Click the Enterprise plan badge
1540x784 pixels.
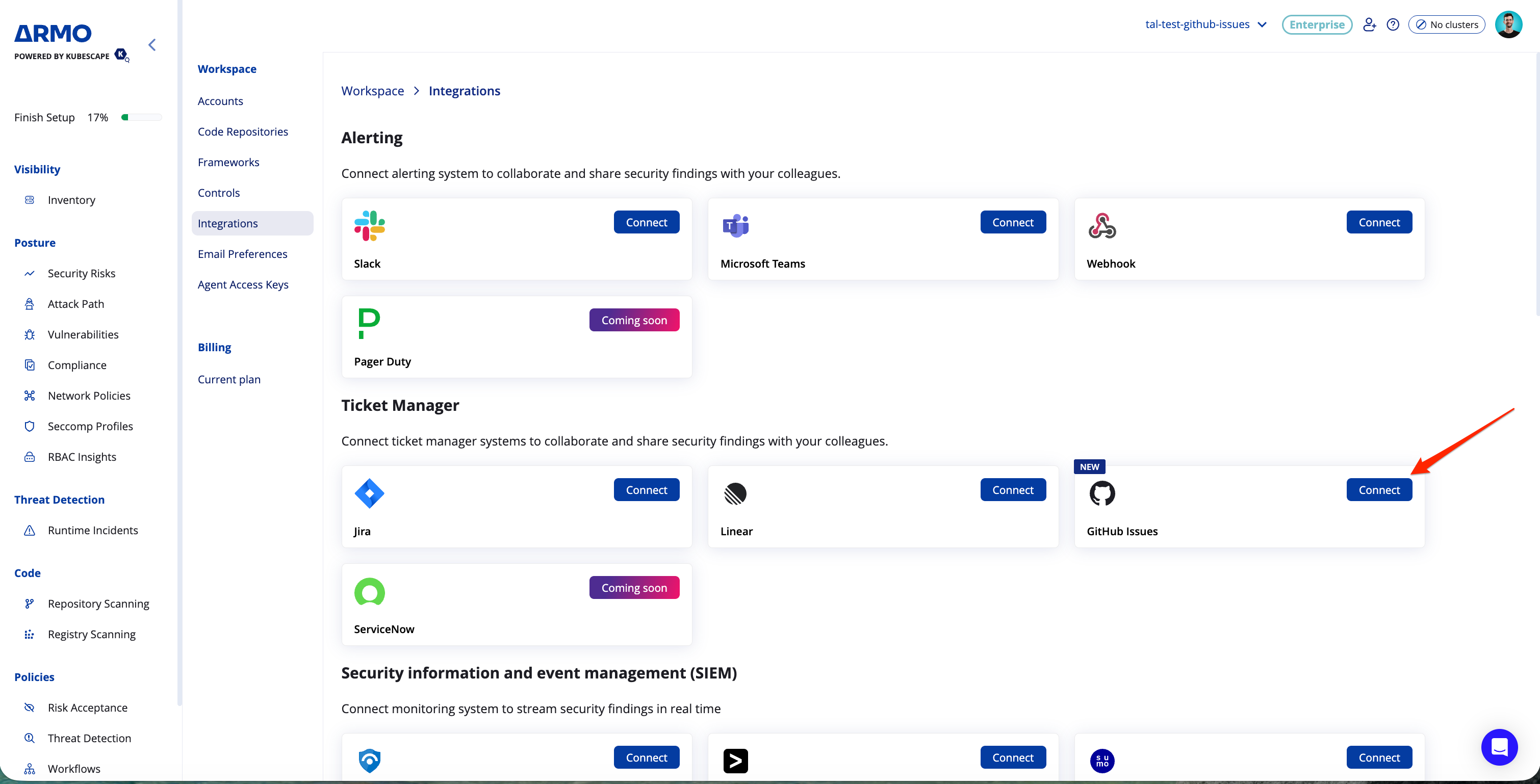click(1317, 24)
